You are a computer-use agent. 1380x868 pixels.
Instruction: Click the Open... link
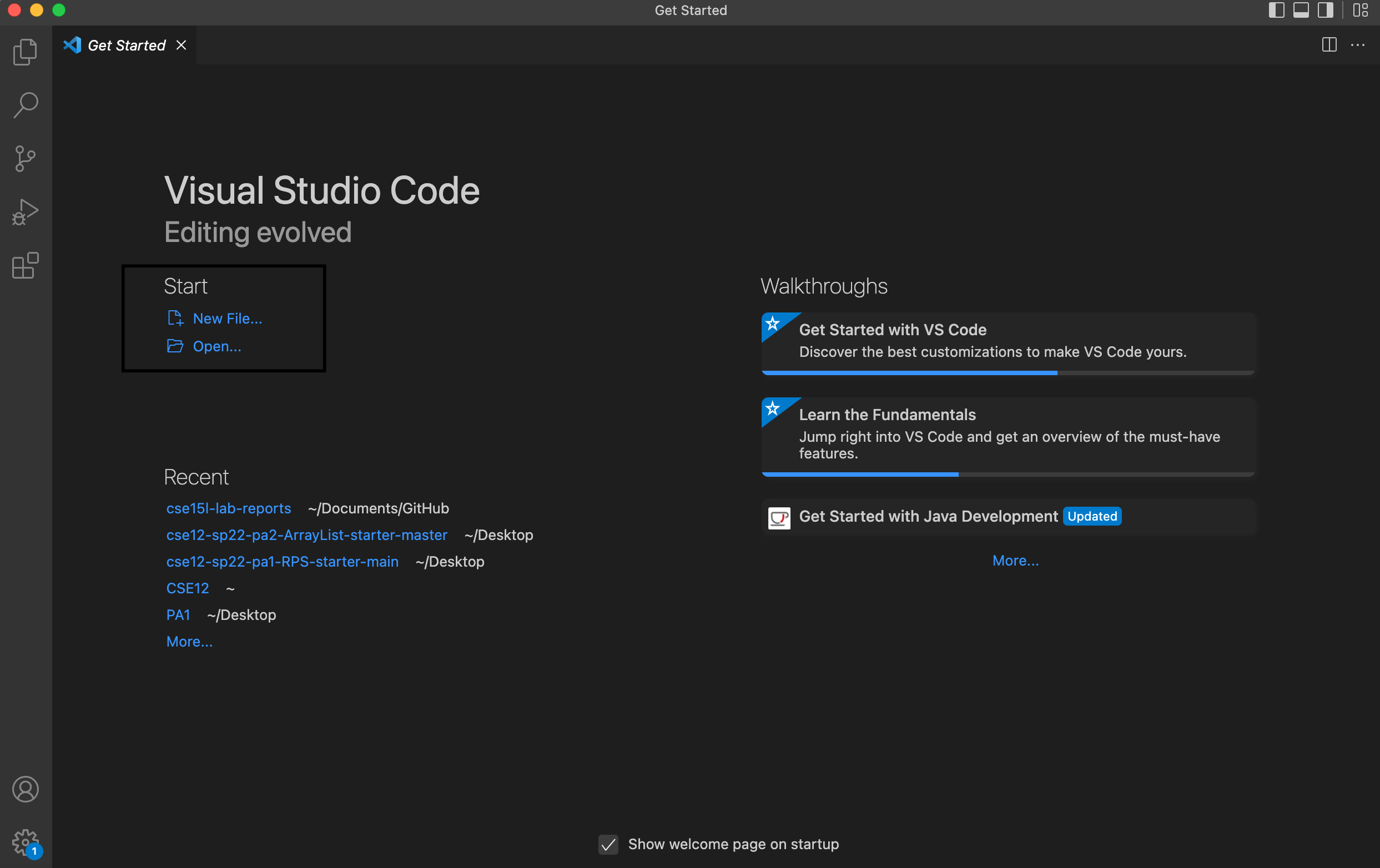216,346
